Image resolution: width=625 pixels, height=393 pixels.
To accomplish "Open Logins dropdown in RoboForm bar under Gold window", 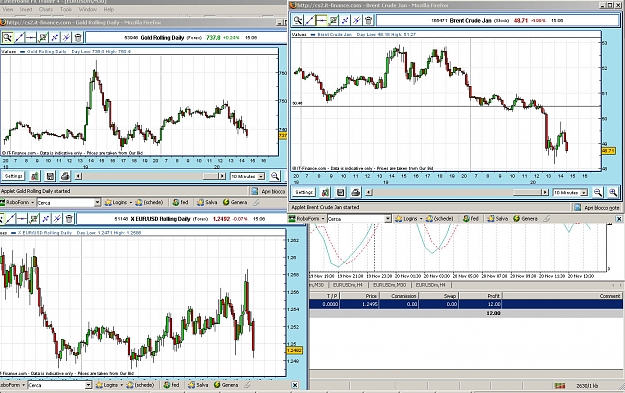I will coord(118,202).
